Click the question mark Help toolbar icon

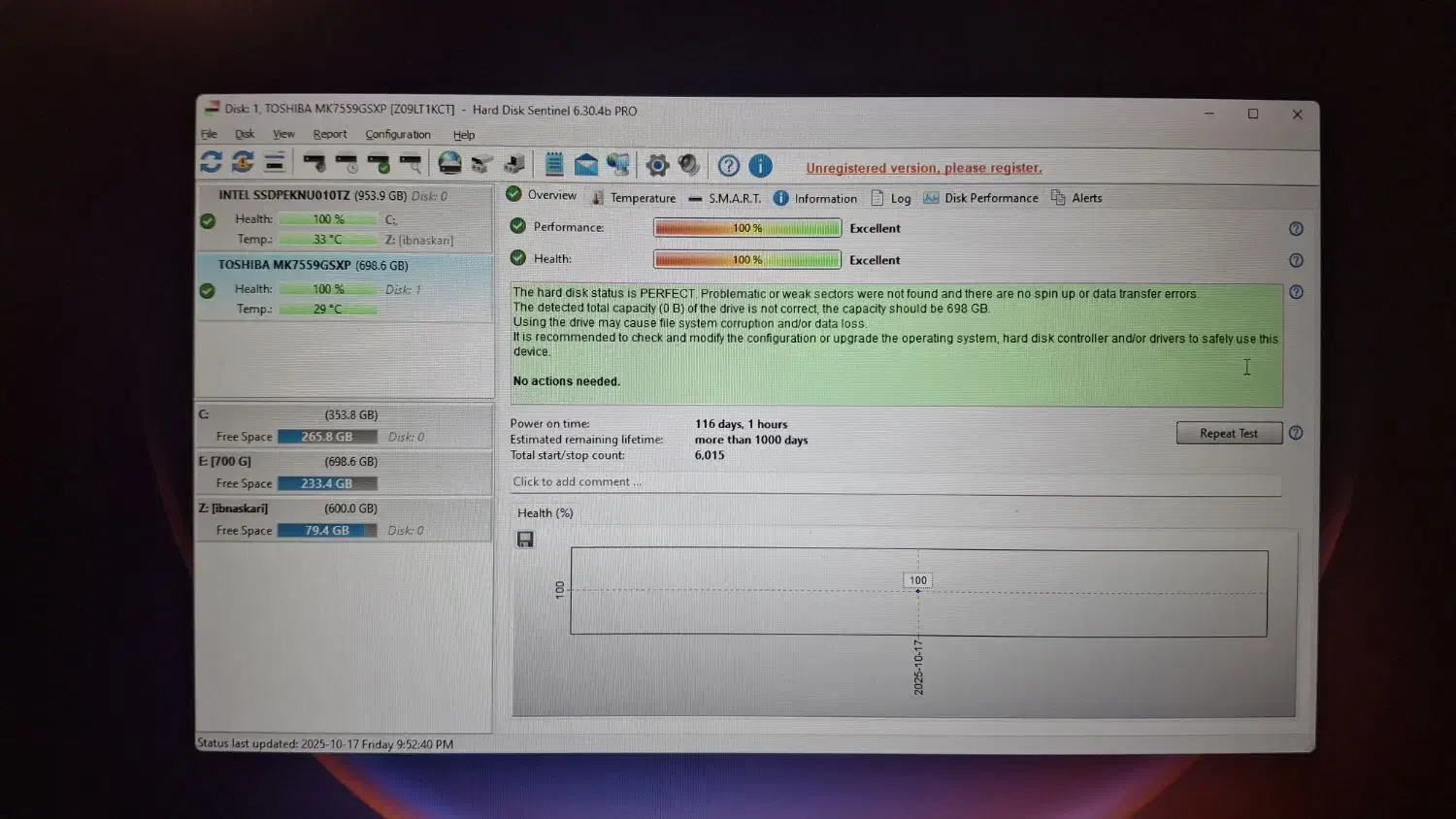pyautogui.click(x=729, y=166)
